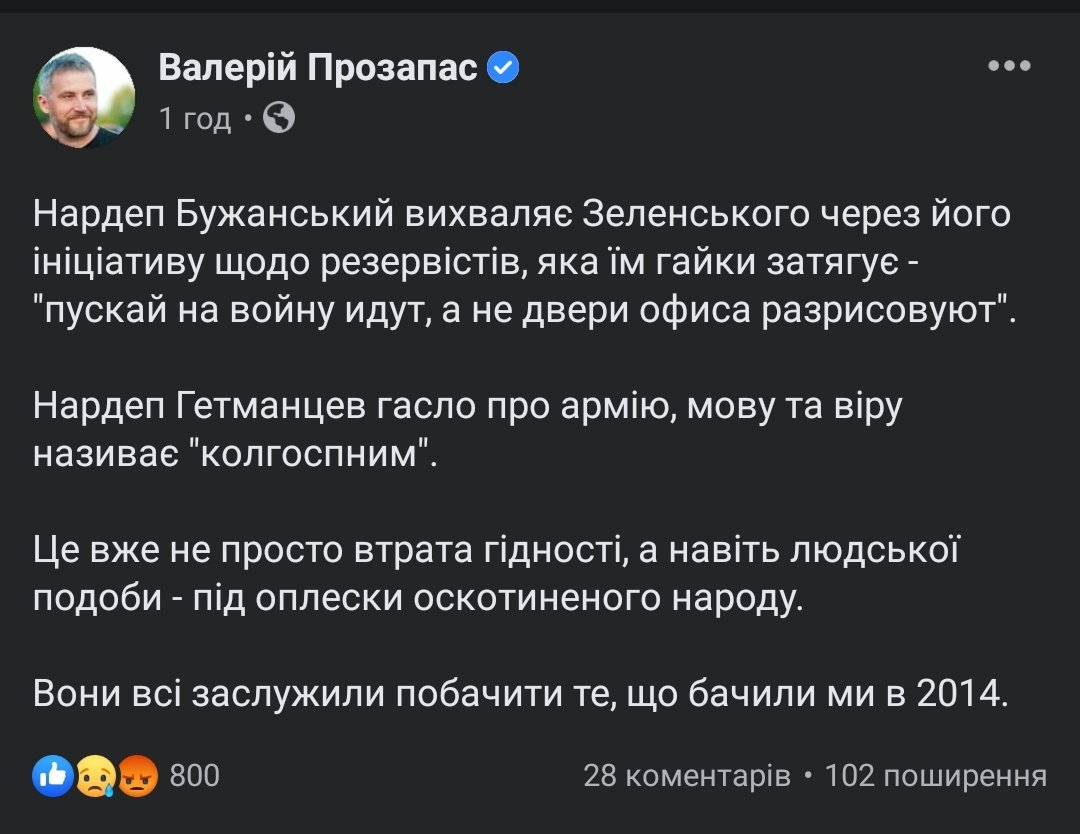
Task: Click the sad crying reaction emoji
Action: click(95, 776)
